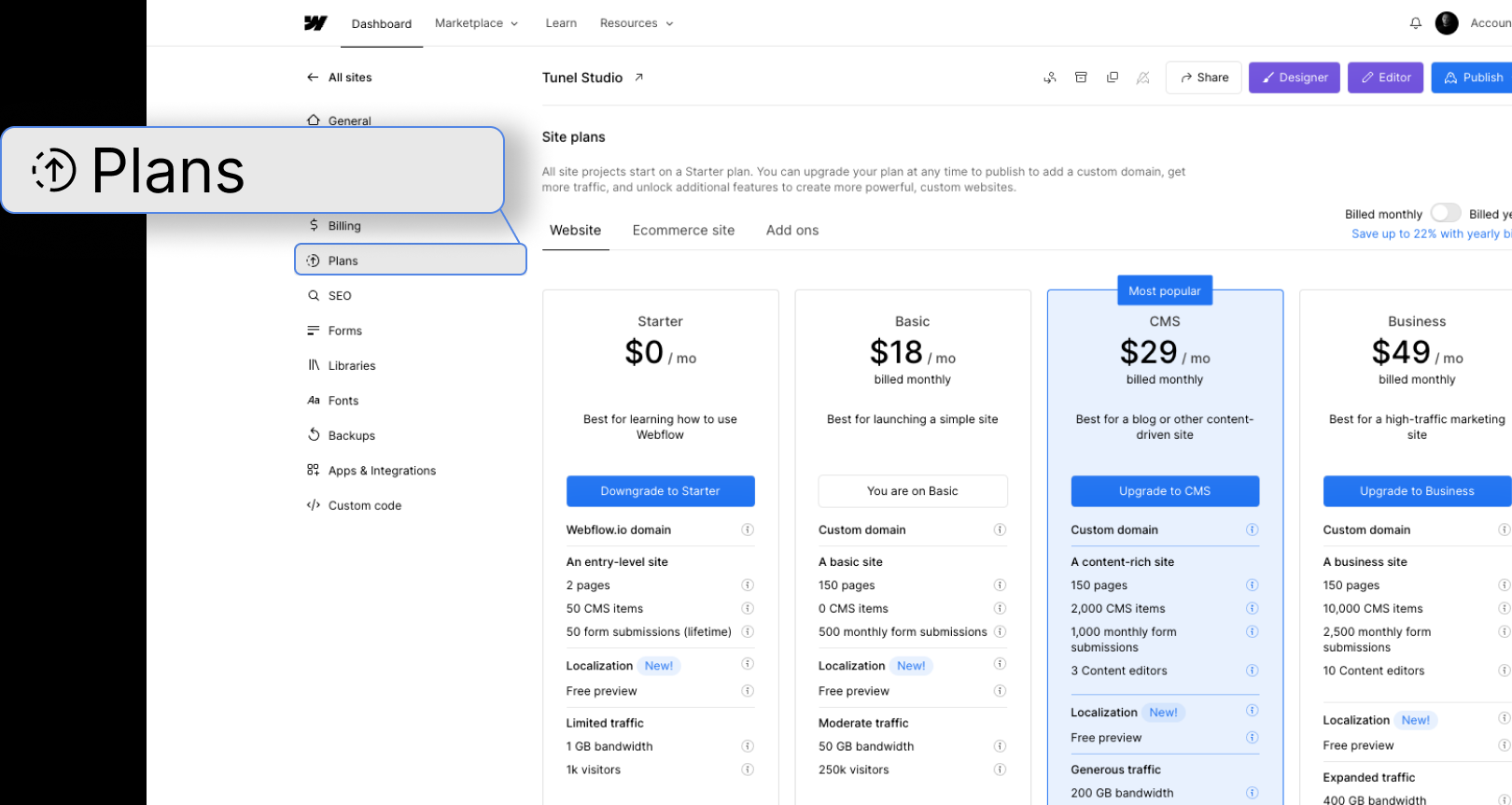The height and width of the screenshot is (805, 1512).
Task: Click New! badge in Starter Localization row
Action: click(x=659, y=666)
